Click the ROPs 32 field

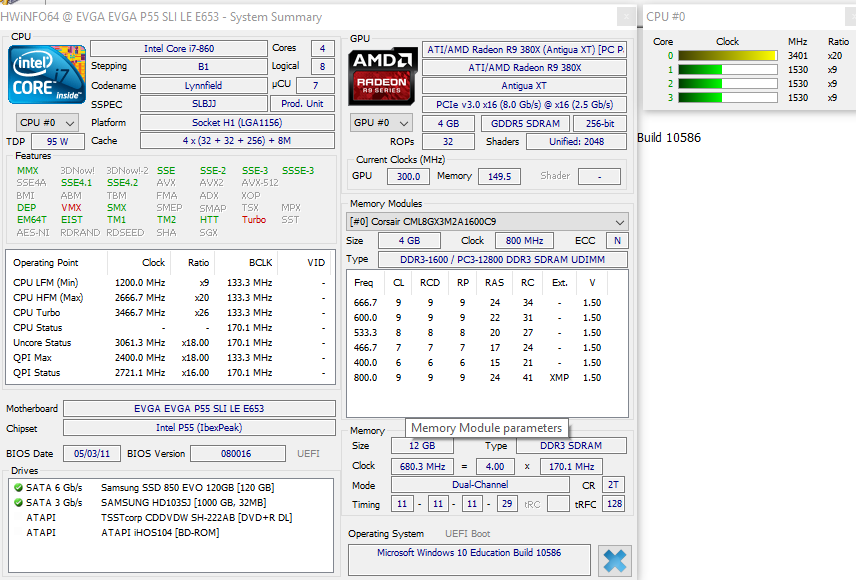click(448, 141)
